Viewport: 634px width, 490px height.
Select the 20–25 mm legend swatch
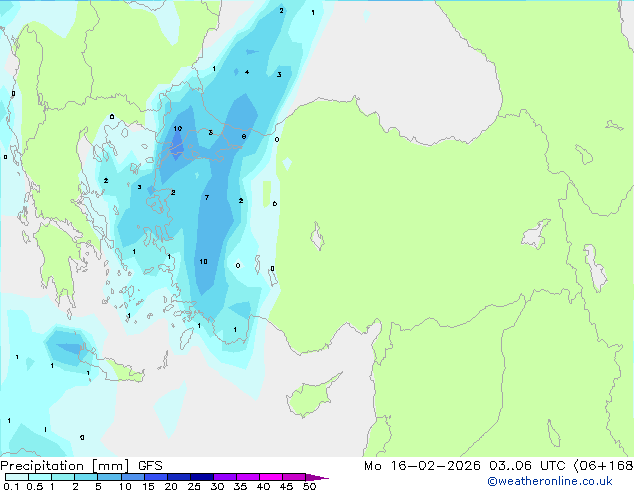[x=178, y=477]
